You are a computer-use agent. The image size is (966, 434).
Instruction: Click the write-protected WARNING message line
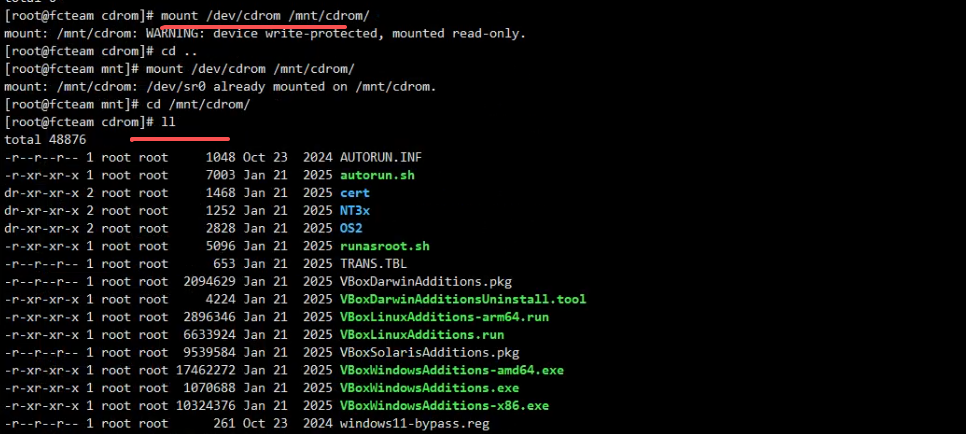point(265,33)
